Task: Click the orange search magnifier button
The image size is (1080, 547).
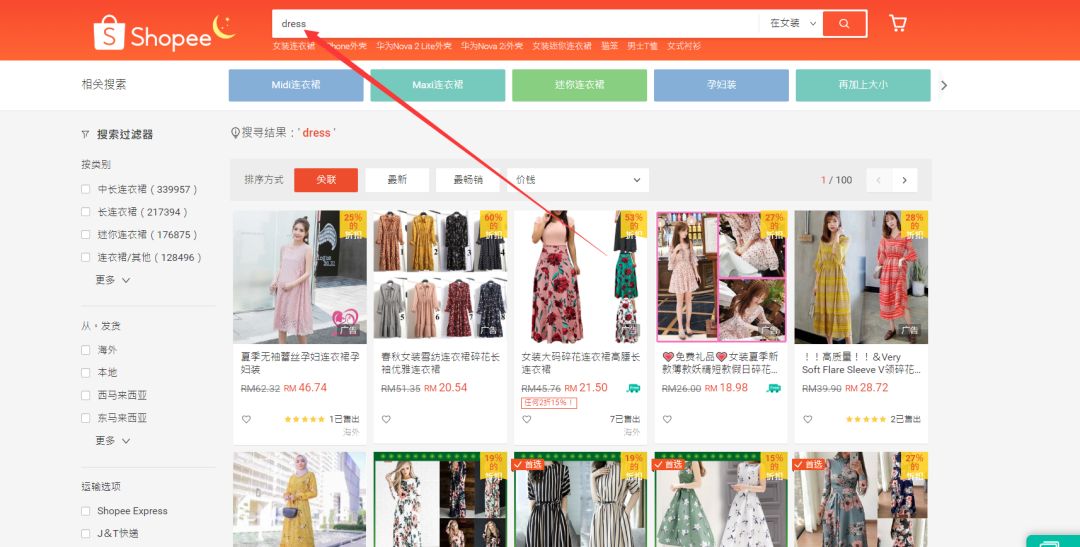Action: click(x=844, y=23)
